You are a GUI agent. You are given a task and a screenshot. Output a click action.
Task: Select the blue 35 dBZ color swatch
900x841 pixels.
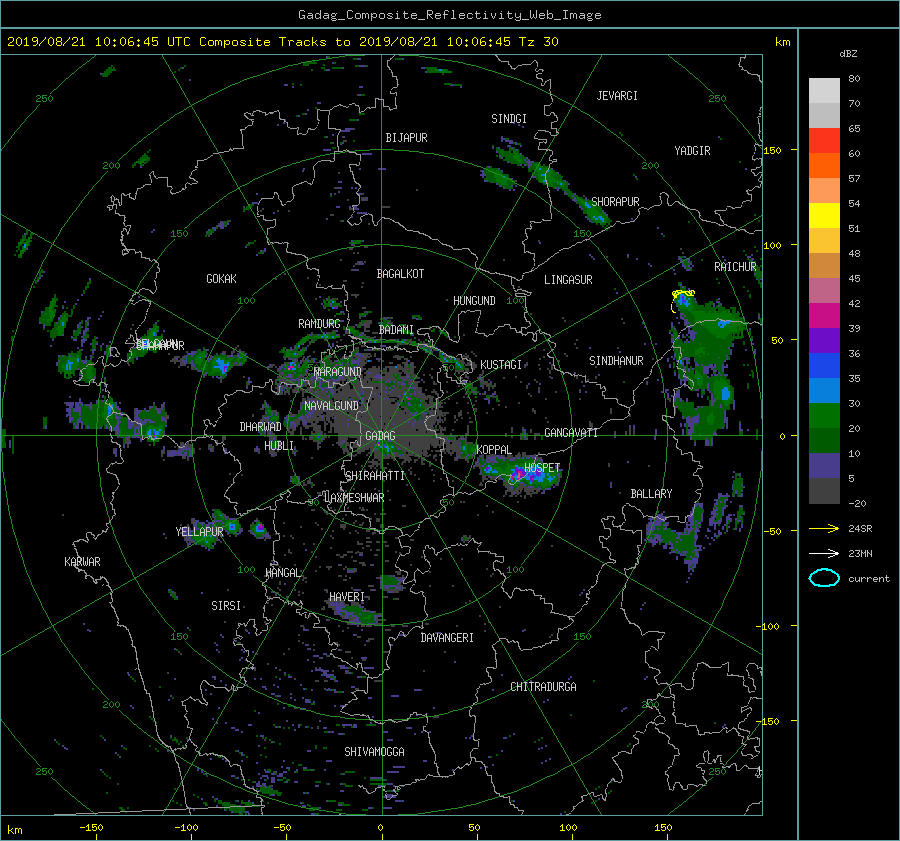pyautogui.click(x=824, y=366)
